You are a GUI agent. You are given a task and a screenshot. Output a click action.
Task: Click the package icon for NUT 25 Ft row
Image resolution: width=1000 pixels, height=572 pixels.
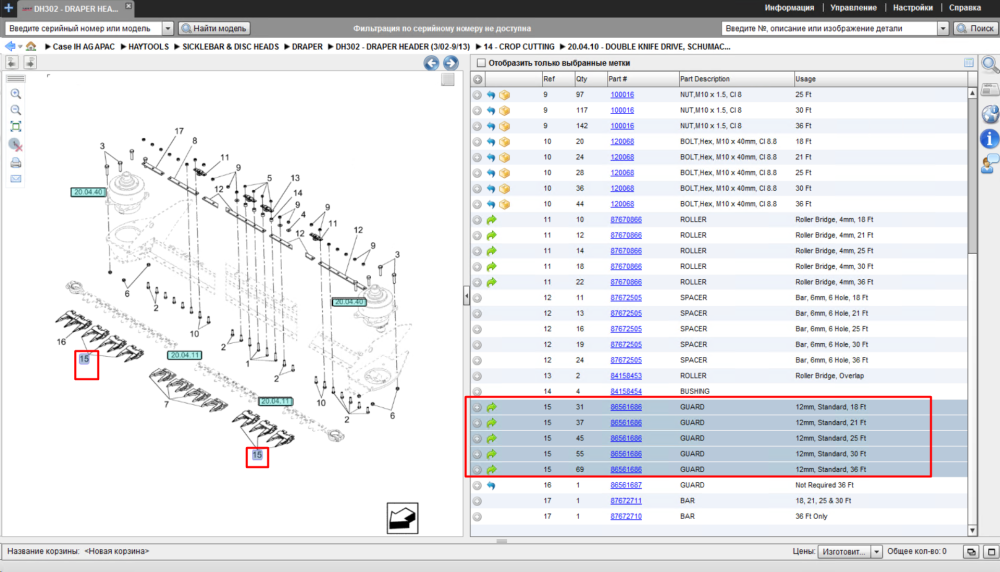(x=504, y=94)
